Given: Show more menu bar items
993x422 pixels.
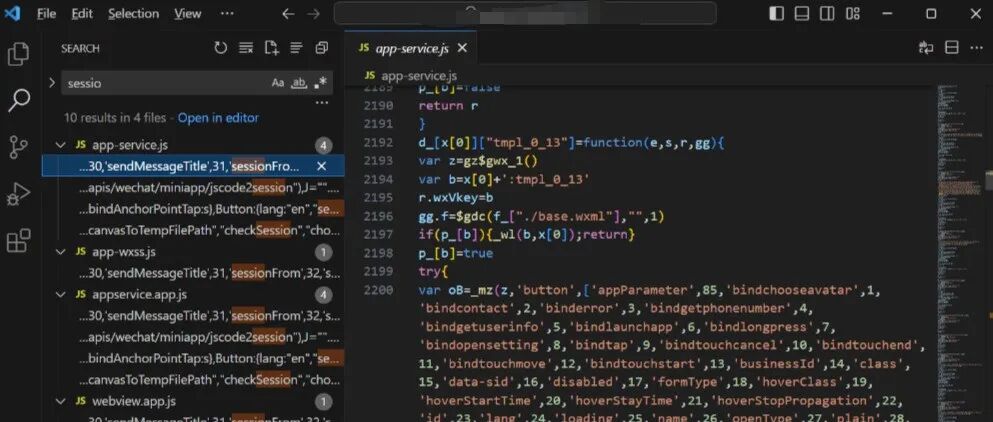Looking at the screenshot, I should click(227, 14).
